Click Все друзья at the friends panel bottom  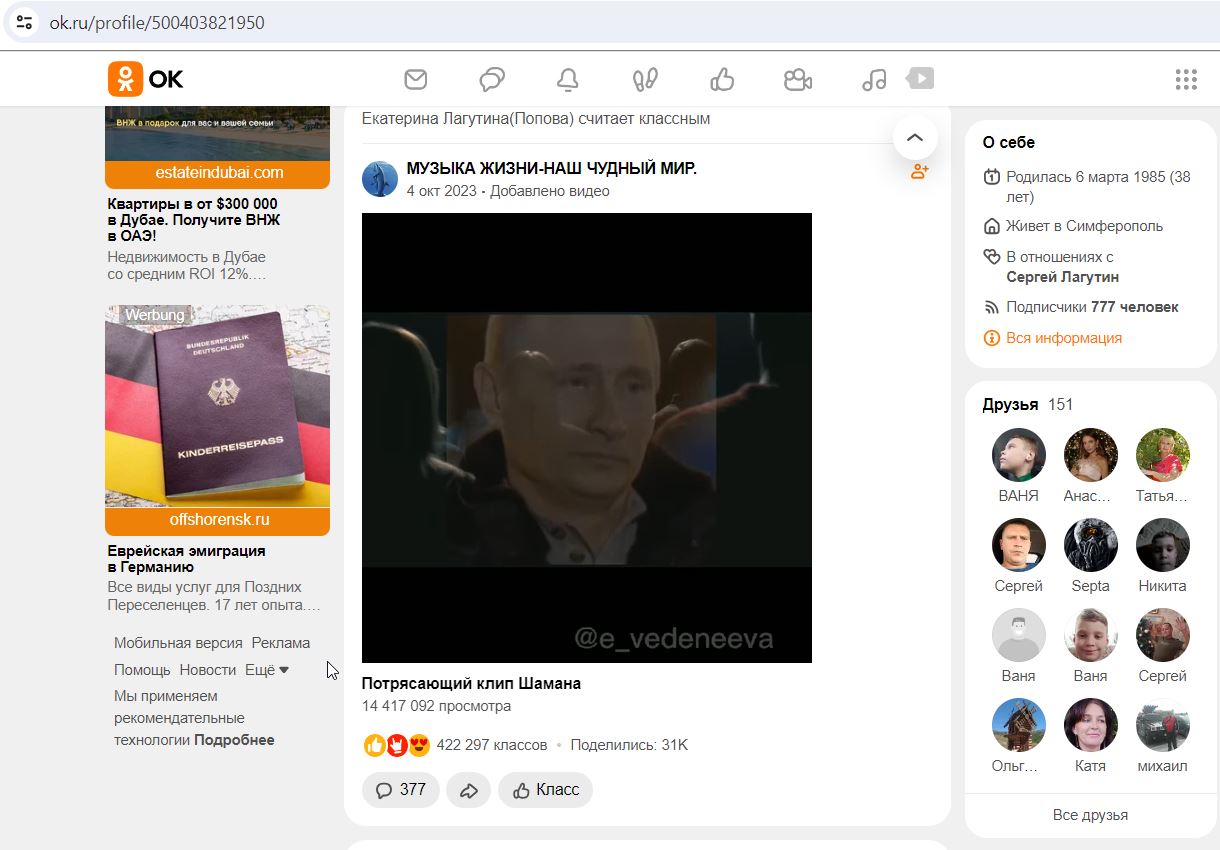click(x=1090, y=815)
